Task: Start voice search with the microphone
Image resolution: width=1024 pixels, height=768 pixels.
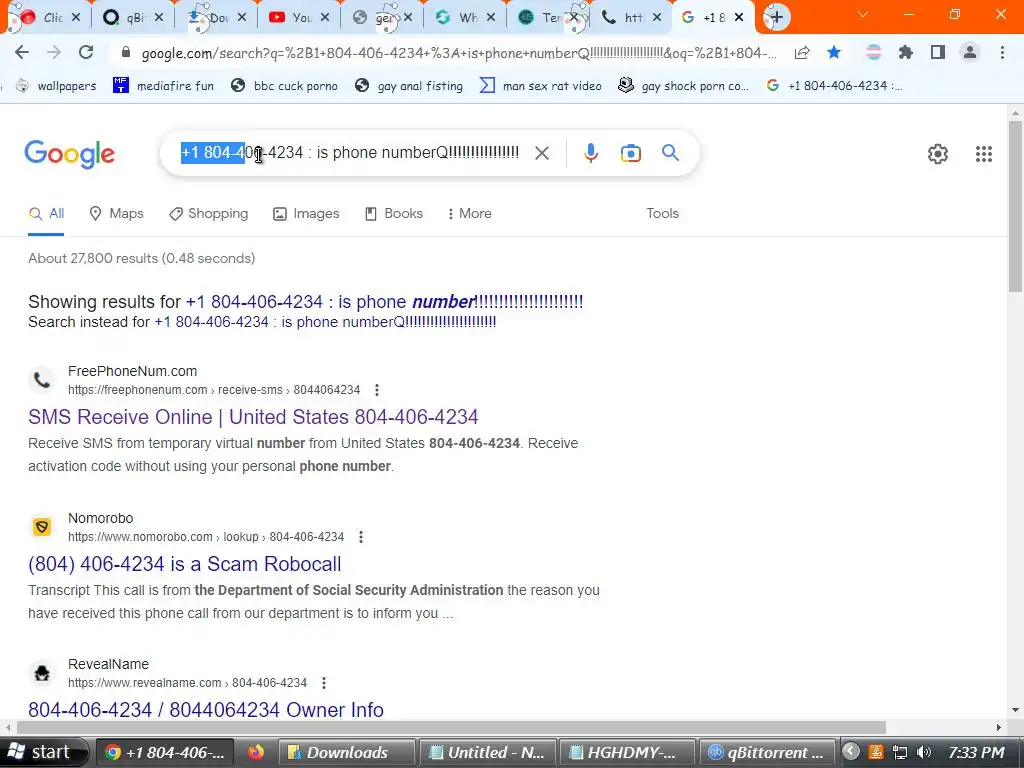Action: pos(590,153)
